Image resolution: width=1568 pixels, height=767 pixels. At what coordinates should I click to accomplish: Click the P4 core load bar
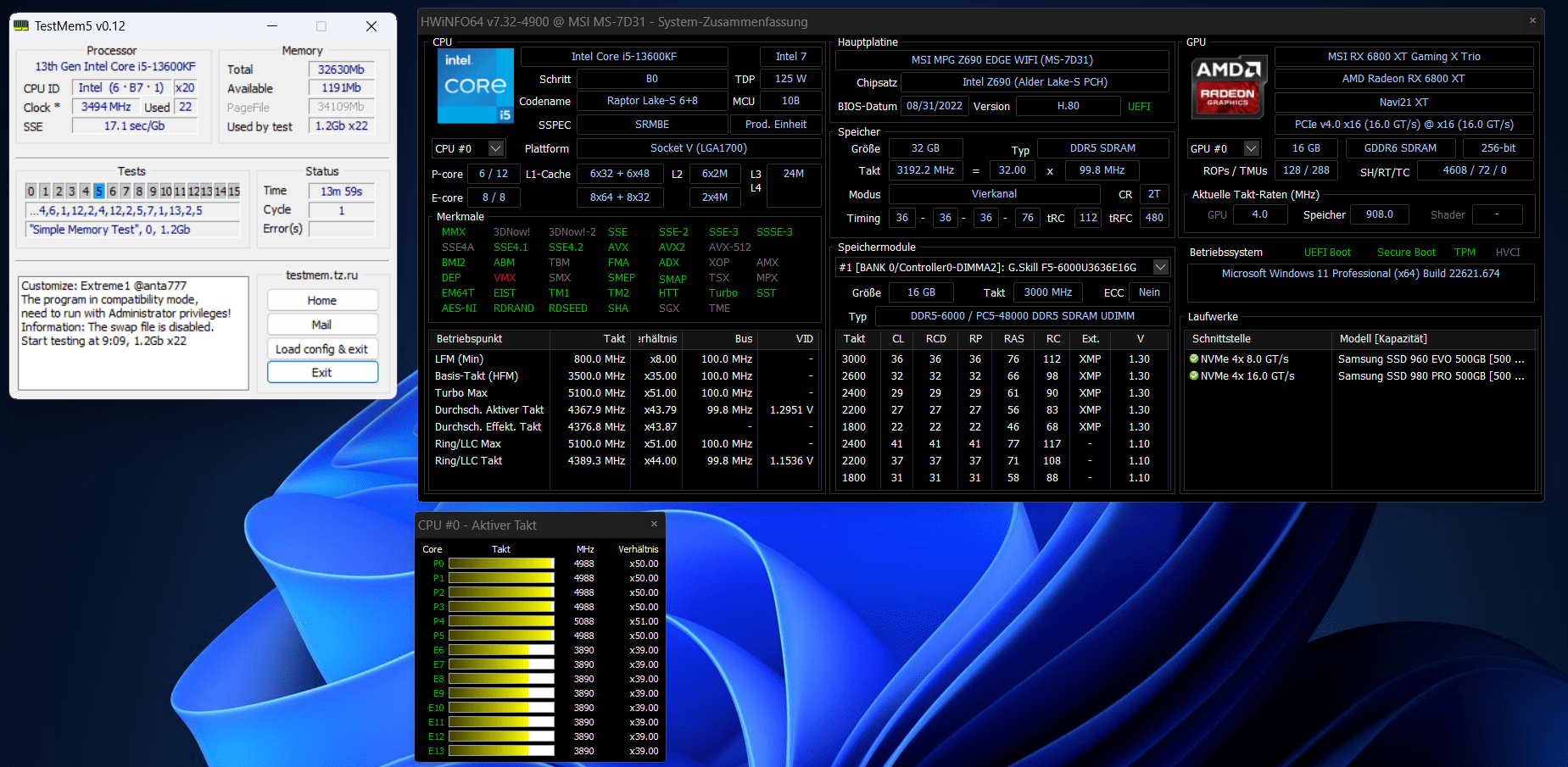501,621
